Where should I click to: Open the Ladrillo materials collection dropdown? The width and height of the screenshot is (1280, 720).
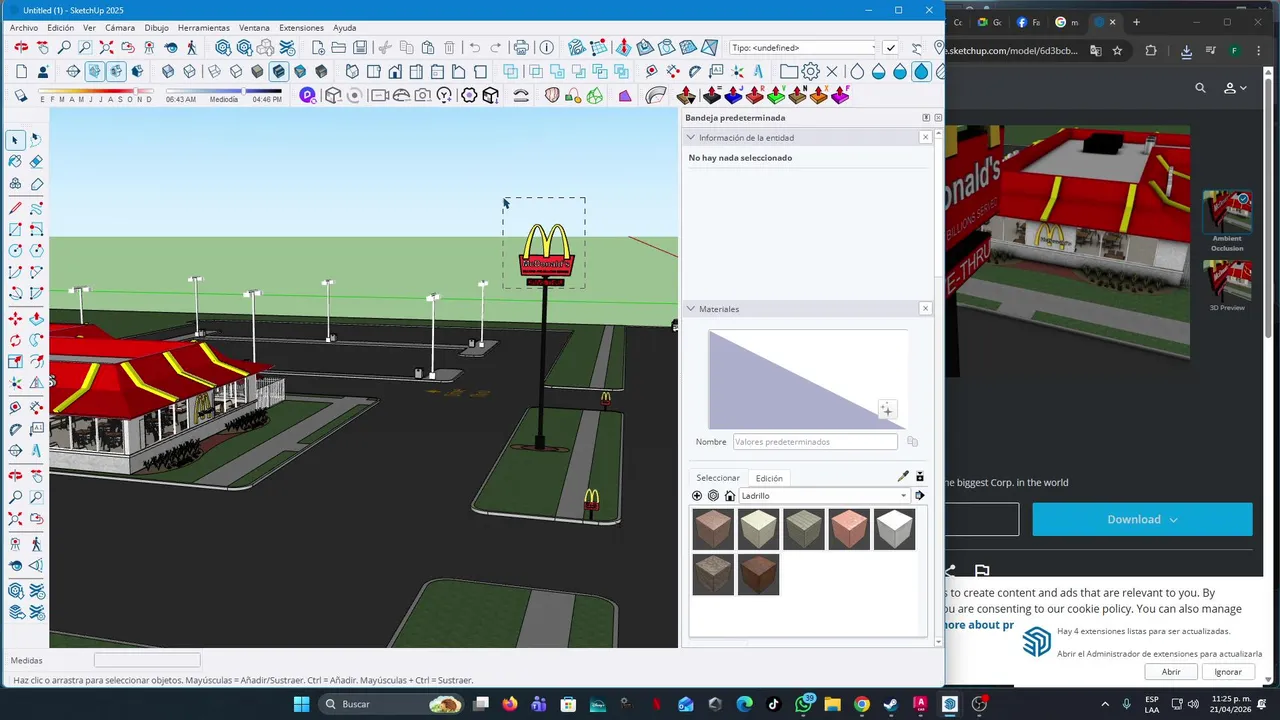pyautogui.click(x=823, y=496)
